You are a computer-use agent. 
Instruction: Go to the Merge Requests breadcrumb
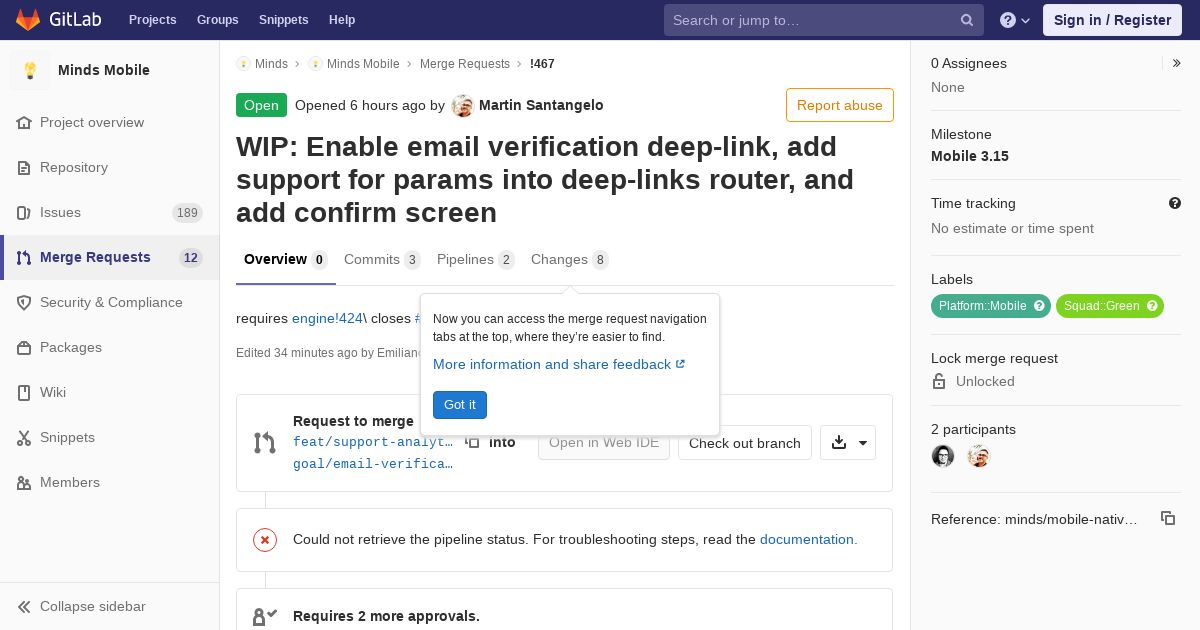[x=465, y=63]
